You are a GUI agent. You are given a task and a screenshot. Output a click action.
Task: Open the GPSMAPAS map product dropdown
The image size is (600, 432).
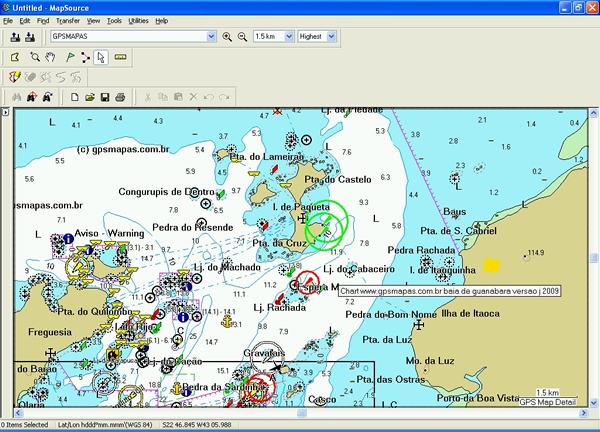click(210, 37)
